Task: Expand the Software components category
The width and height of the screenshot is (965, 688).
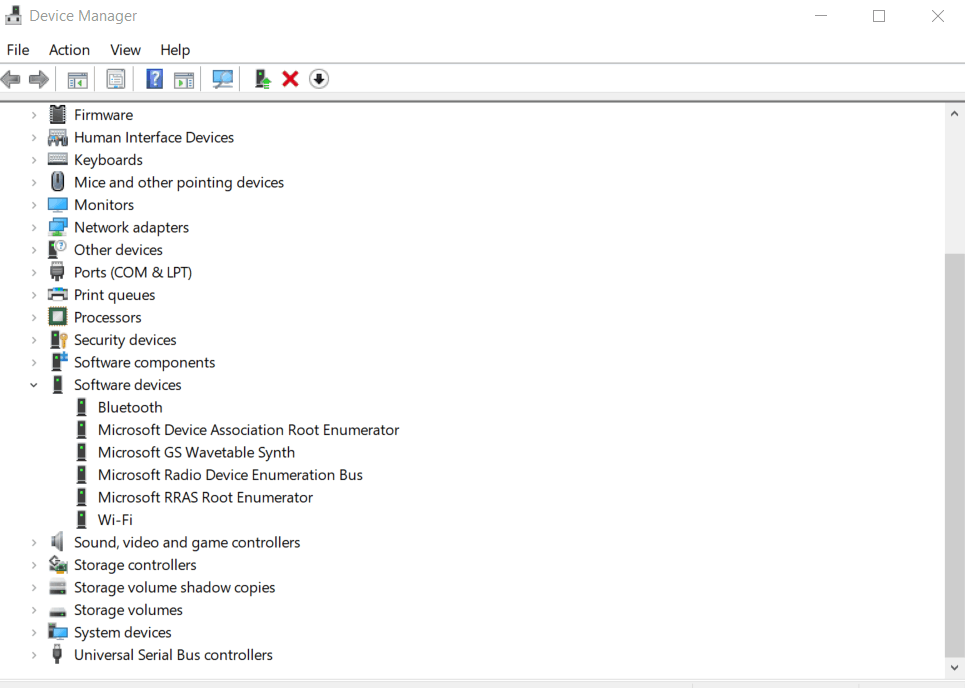Action: (x=34, y=363)
